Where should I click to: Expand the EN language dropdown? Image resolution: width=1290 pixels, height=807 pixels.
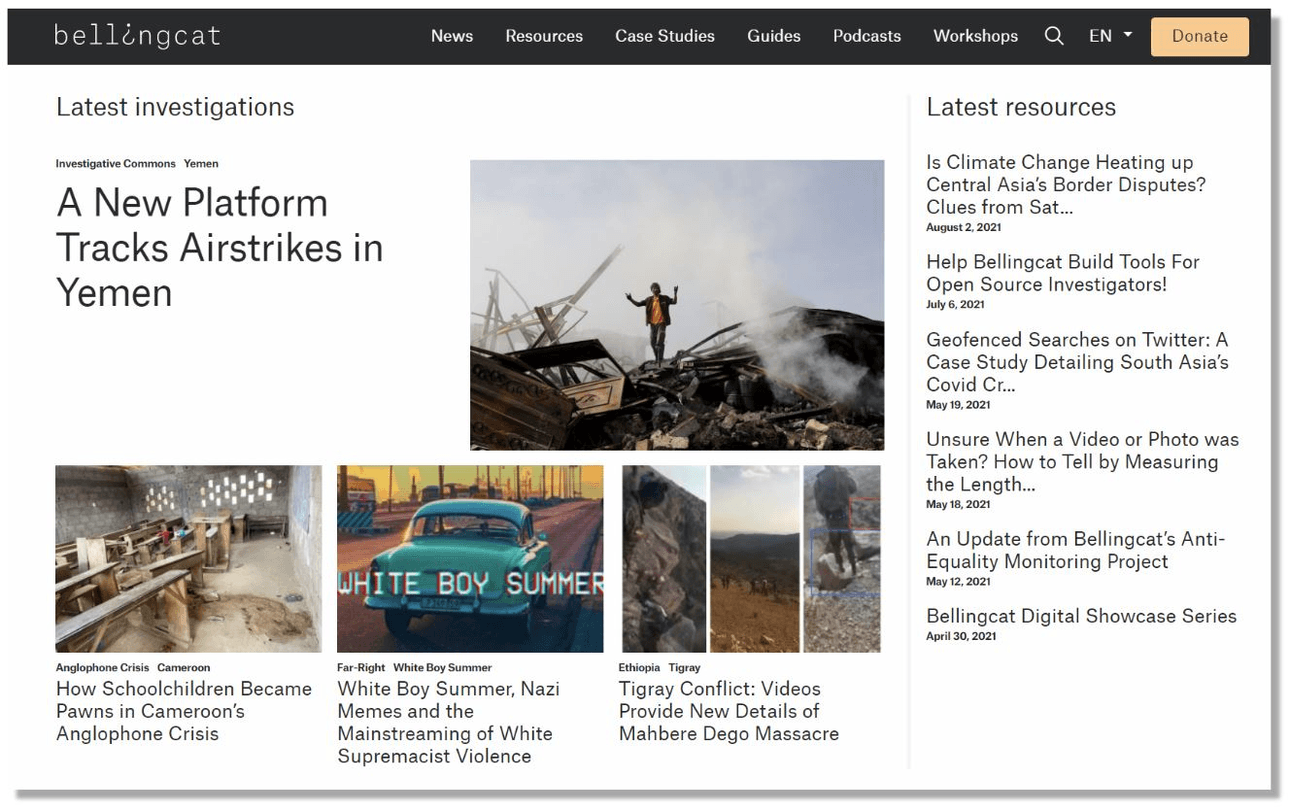click(1110, 36)
